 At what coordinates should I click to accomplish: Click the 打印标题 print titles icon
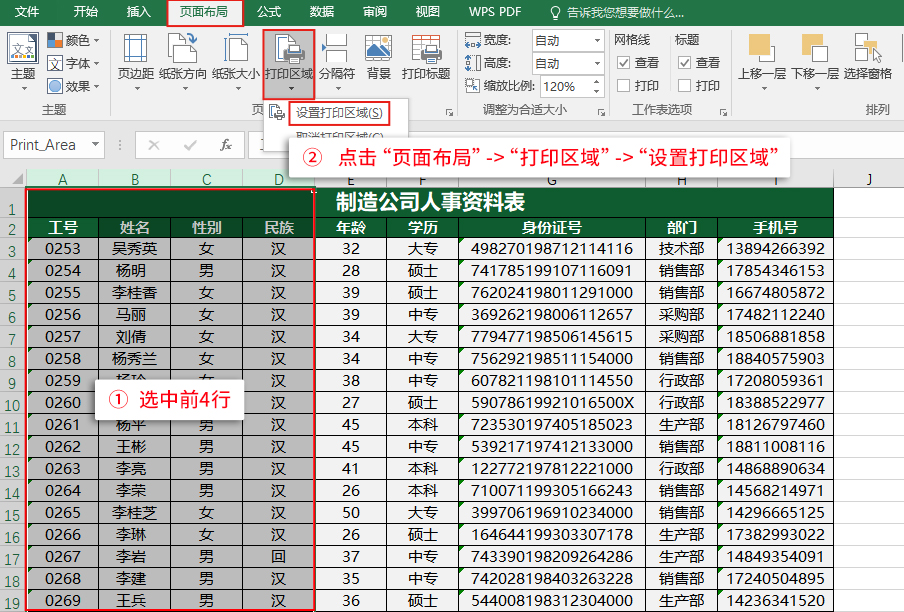(426, 48)
